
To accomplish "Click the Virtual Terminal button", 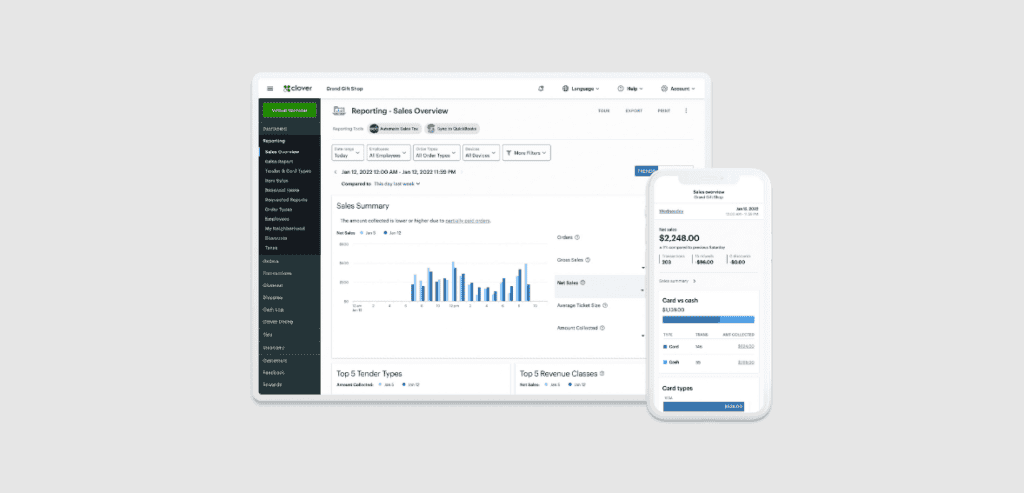I will click(x=289, y=110).
